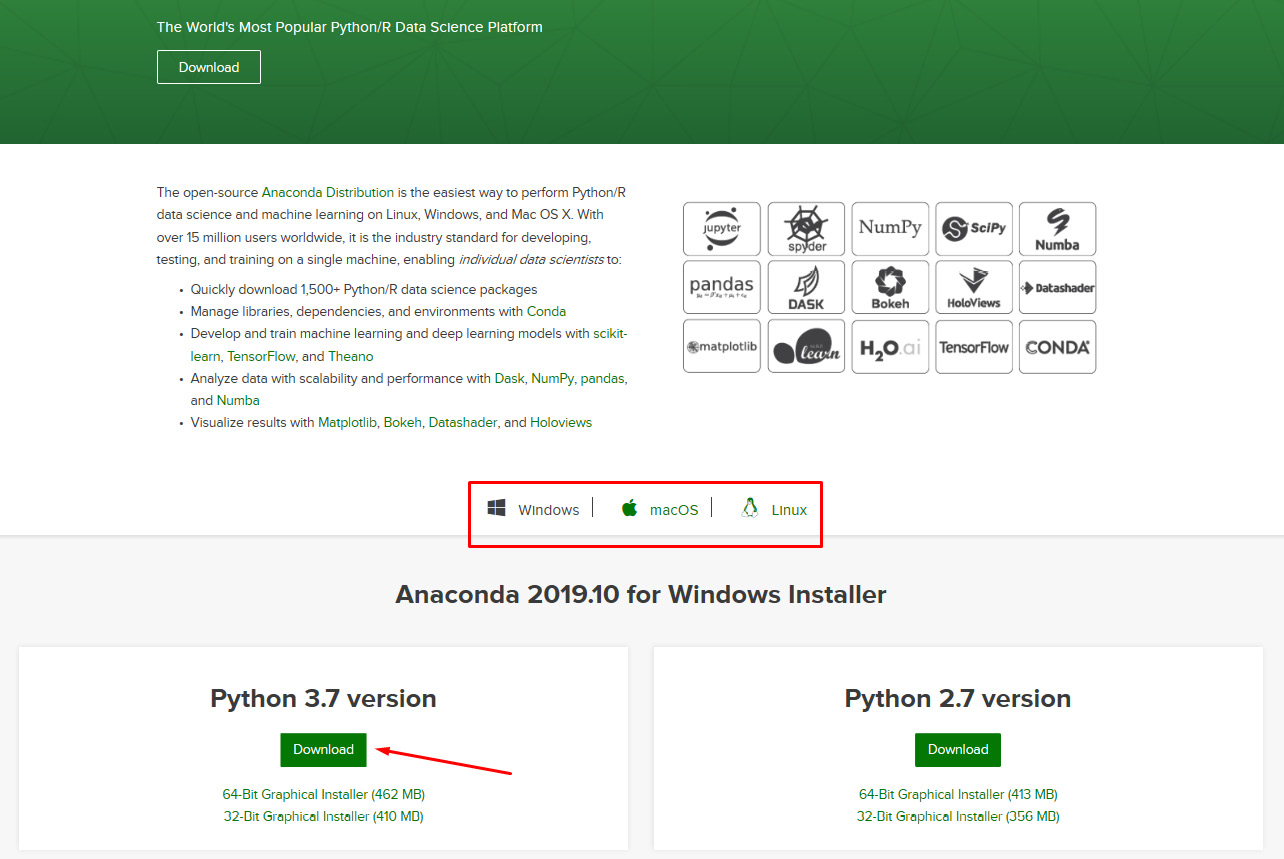
Task: Open the Datashader logo tile
Action: 1057,288
